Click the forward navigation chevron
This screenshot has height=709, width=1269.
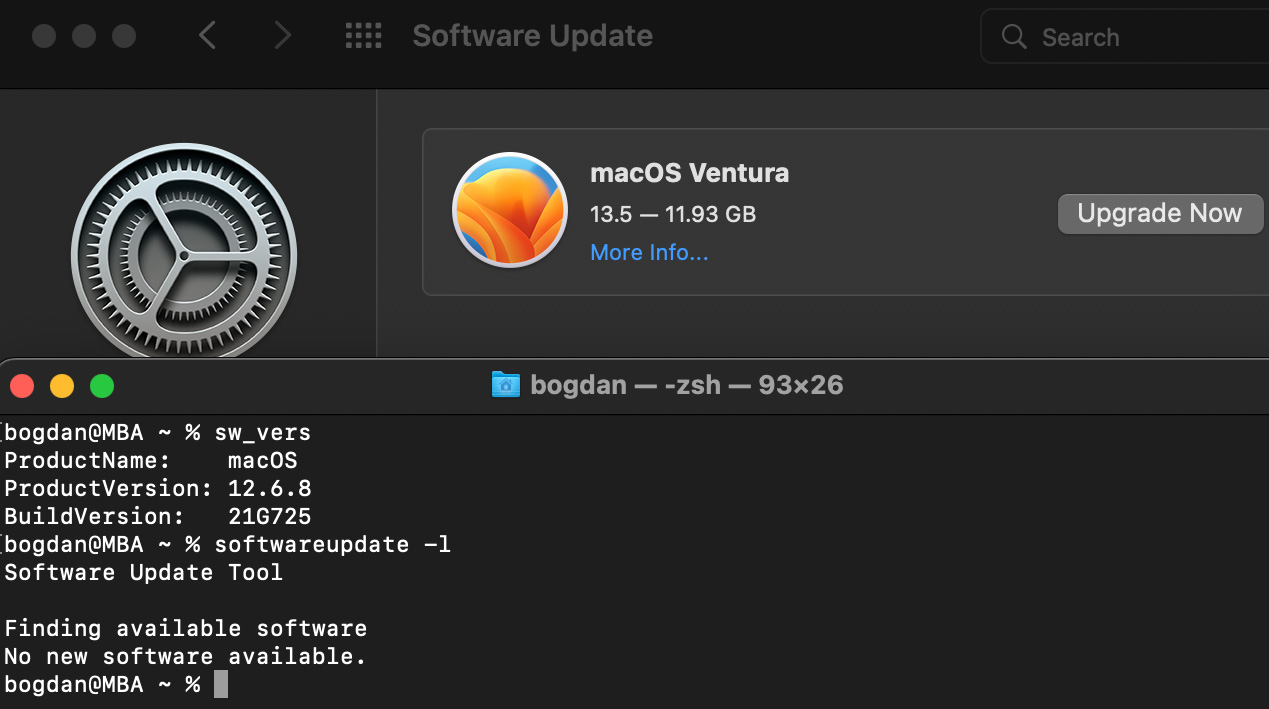(x=283, y=37)
